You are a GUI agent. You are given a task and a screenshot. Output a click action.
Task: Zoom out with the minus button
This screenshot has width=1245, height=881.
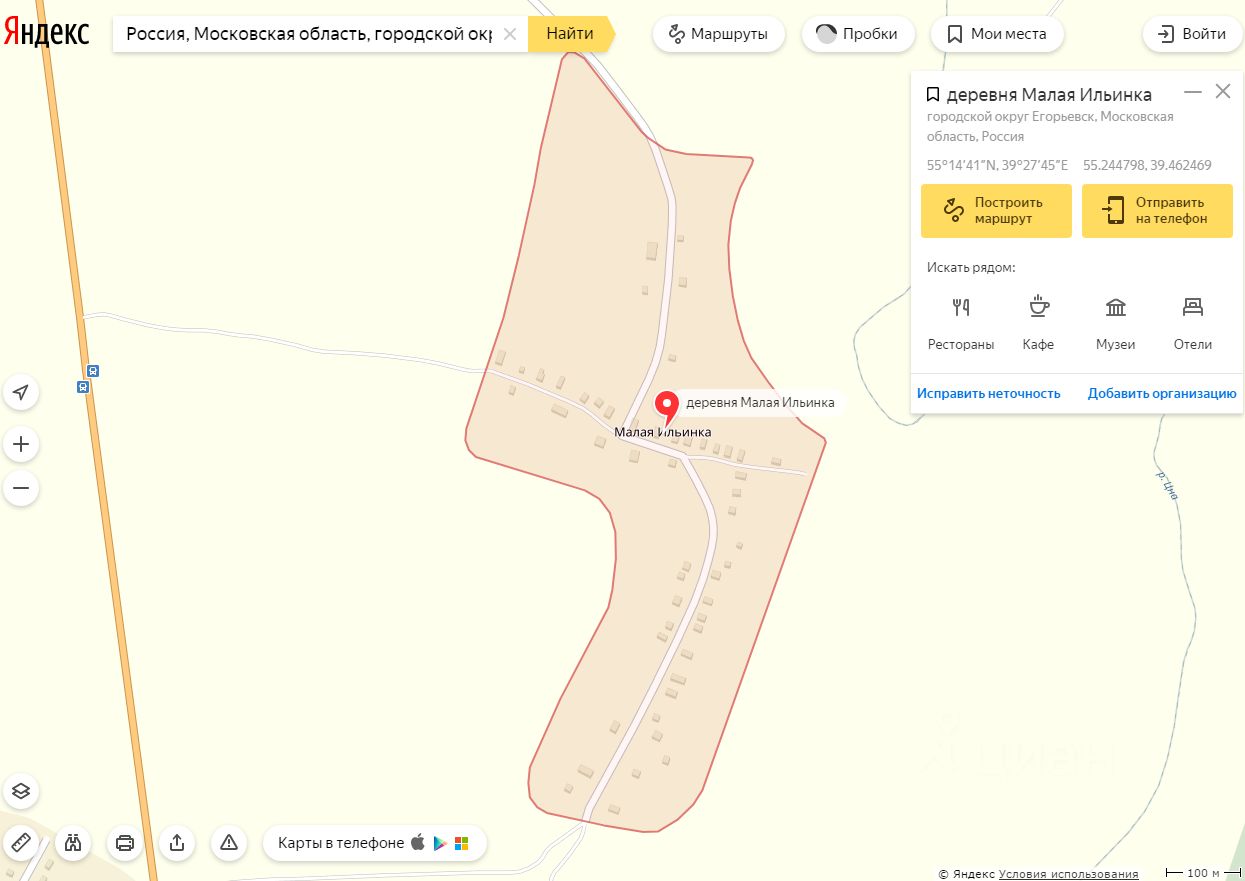pos(21,489)
